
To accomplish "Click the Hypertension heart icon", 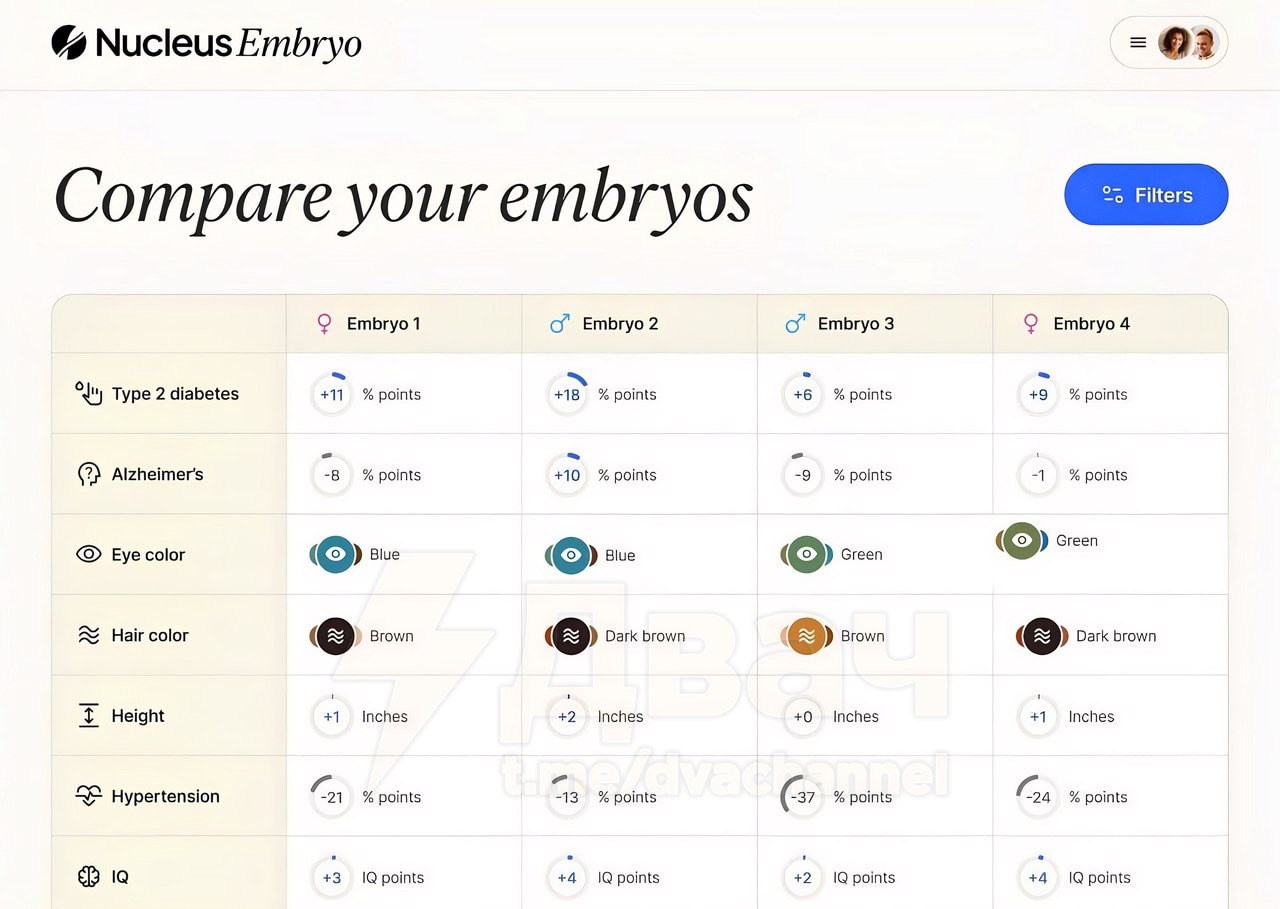I will click(x=89, y=796).
